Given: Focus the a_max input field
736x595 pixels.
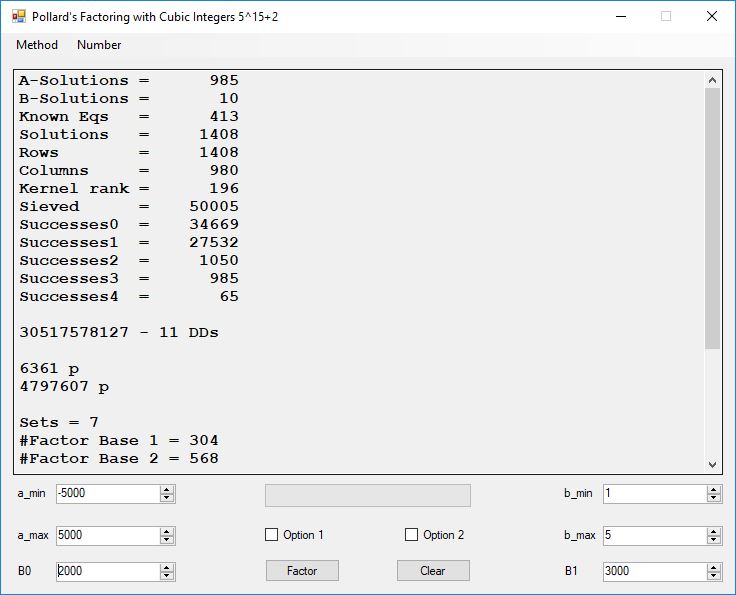Looking at the screenshot, I should (108, 535).
